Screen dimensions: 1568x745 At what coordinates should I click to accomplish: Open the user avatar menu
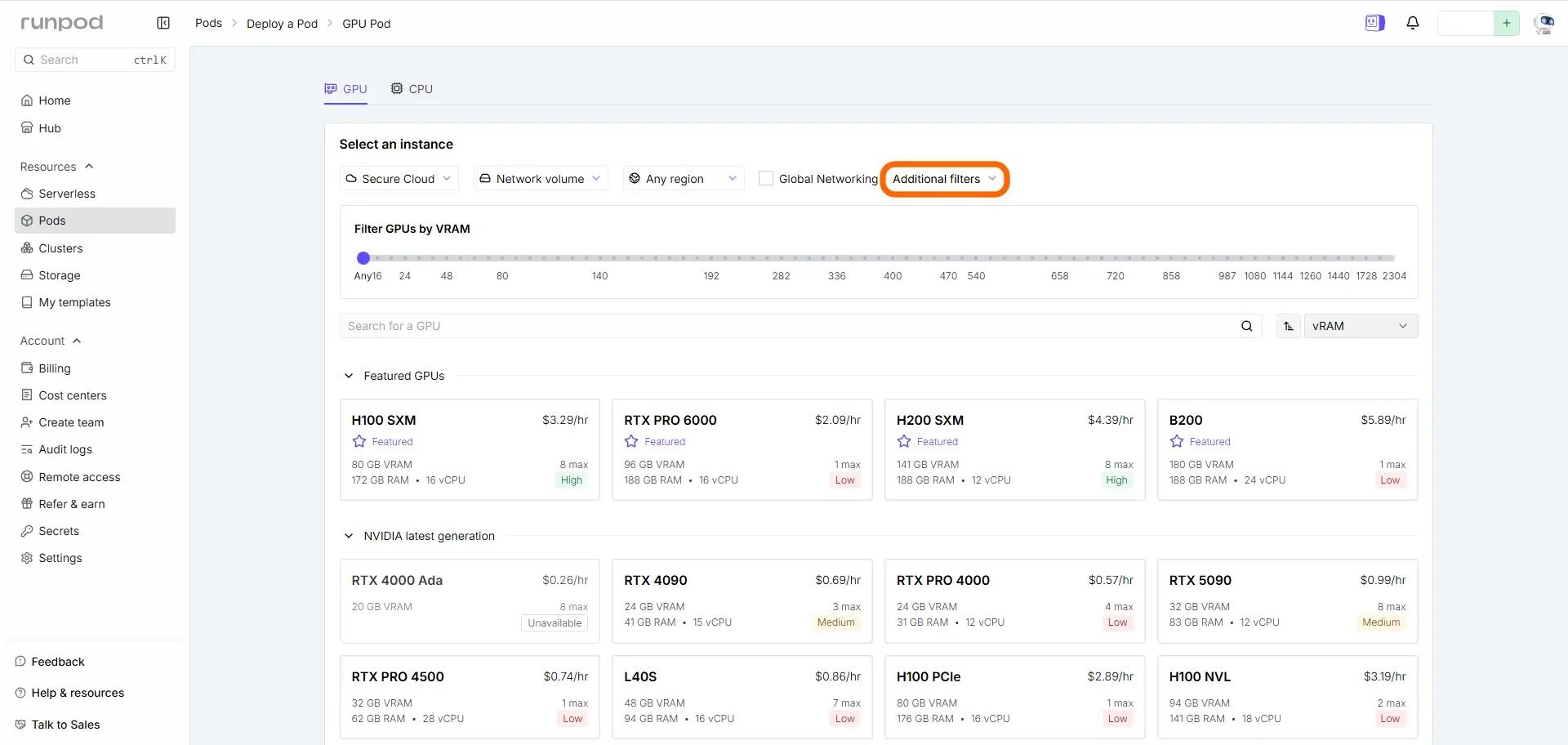1543,23
